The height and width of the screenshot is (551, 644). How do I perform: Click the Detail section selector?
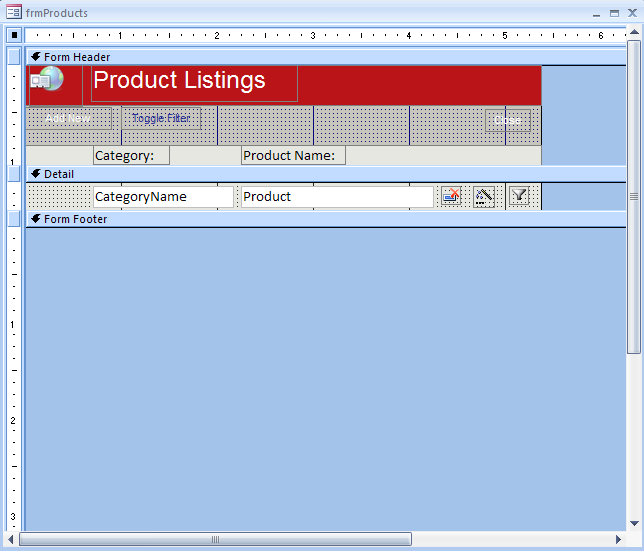(x=14, y=174)
